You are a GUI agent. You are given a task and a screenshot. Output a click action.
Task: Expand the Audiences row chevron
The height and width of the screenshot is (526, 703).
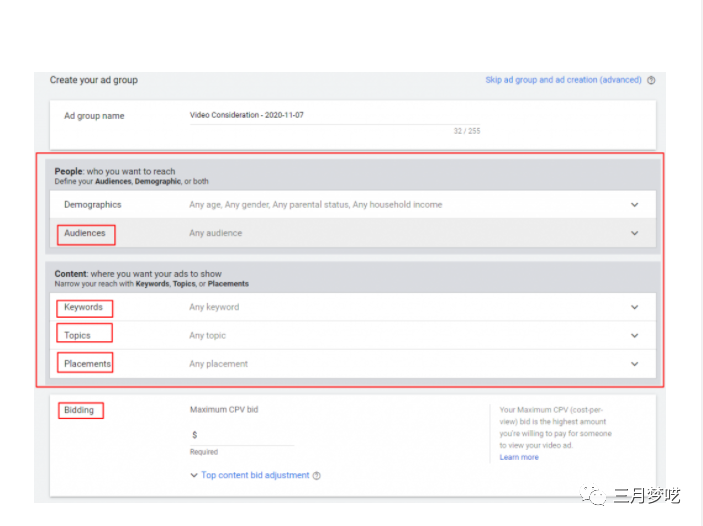(x=634, y=233)
